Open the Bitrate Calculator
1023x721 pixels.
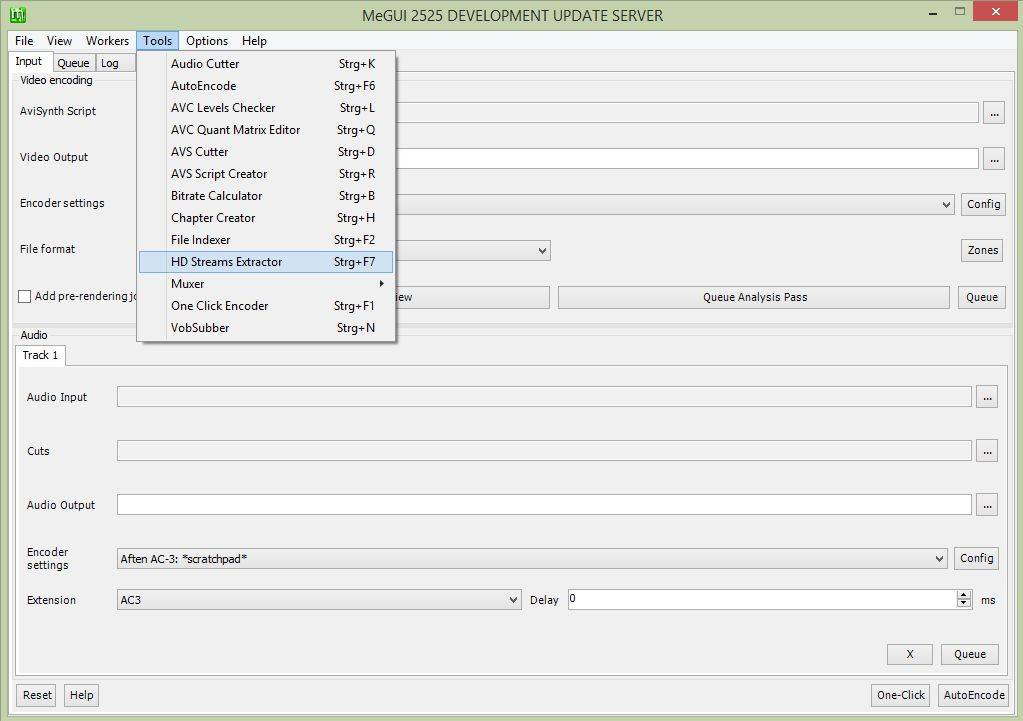(266, 196)
